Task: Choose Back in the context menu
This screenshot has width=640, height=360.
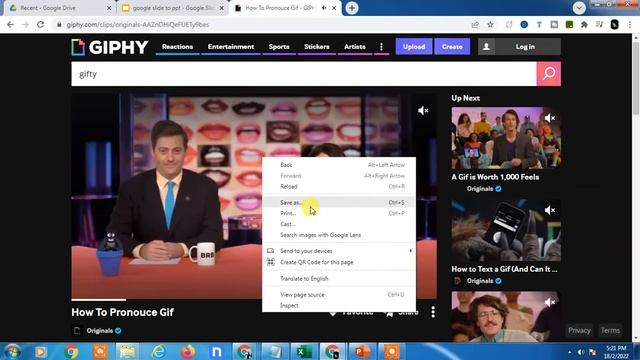Action: 339,165
